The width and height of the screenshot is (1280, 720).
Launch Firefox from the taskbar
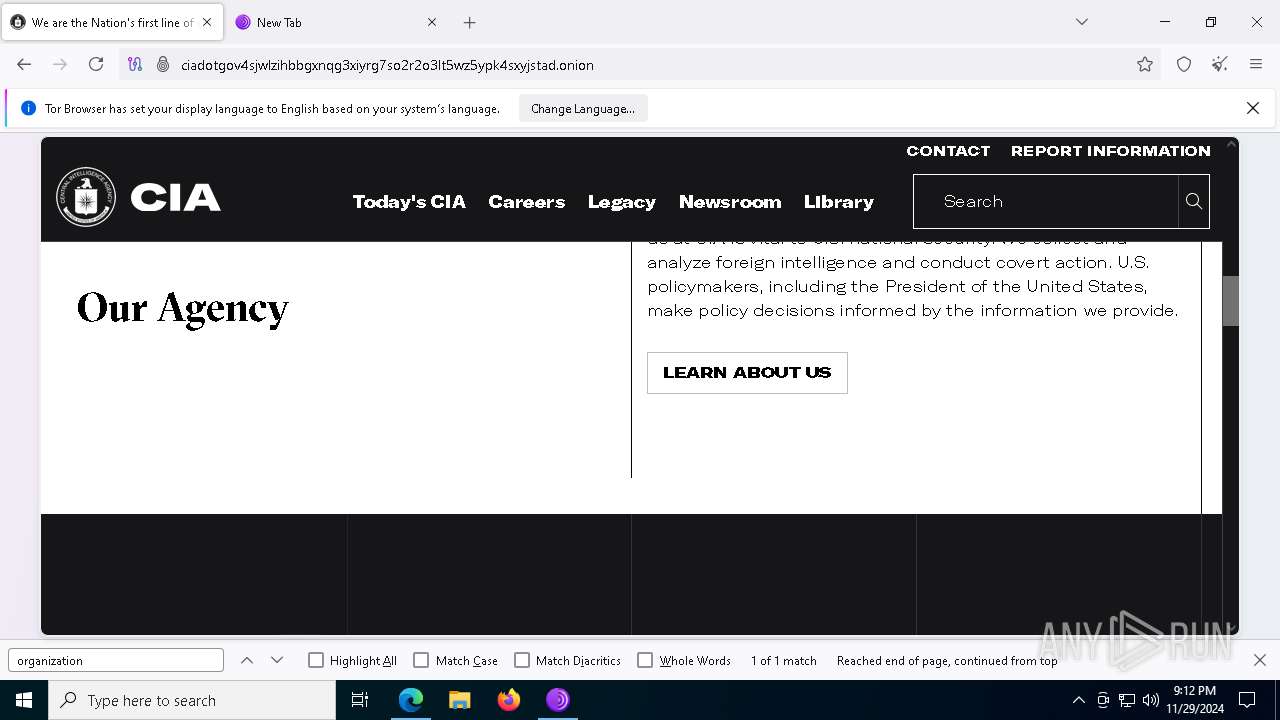(x=509, y=700)
